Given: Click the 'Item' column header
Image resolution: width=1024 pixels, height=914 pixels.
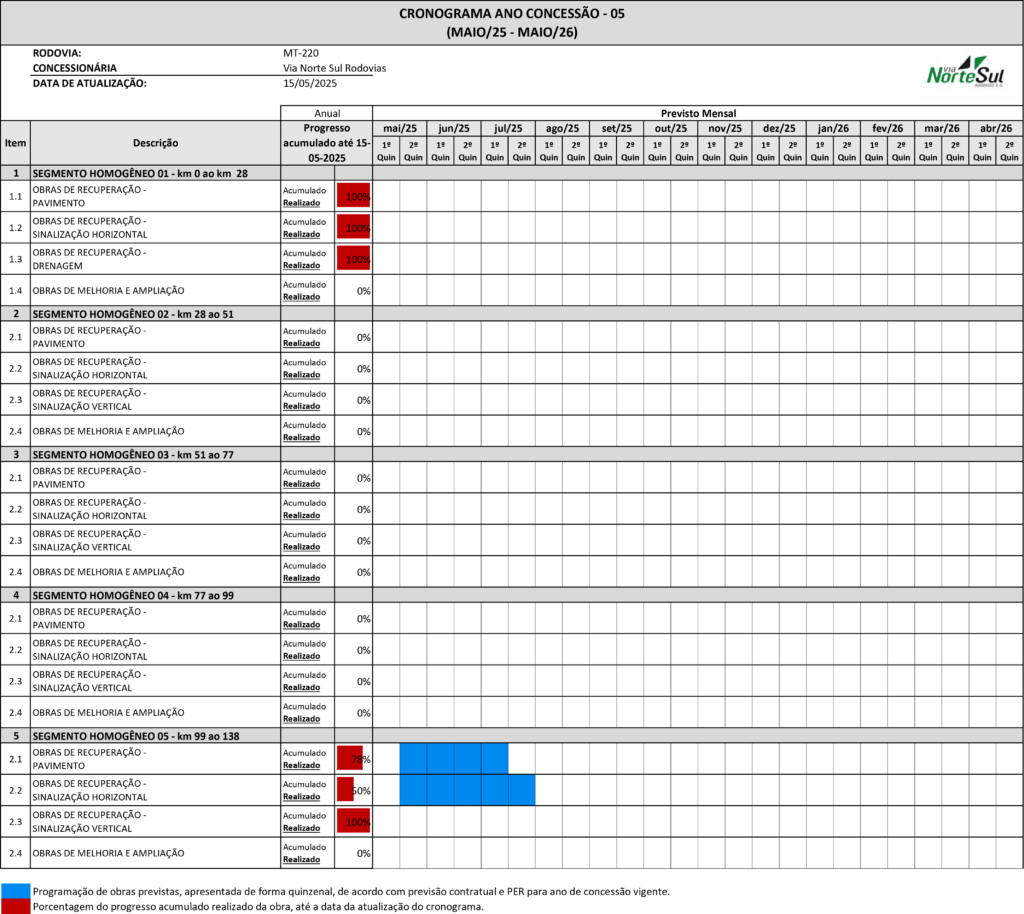Looking at the screenshot, I should click(x=16, y=143).
